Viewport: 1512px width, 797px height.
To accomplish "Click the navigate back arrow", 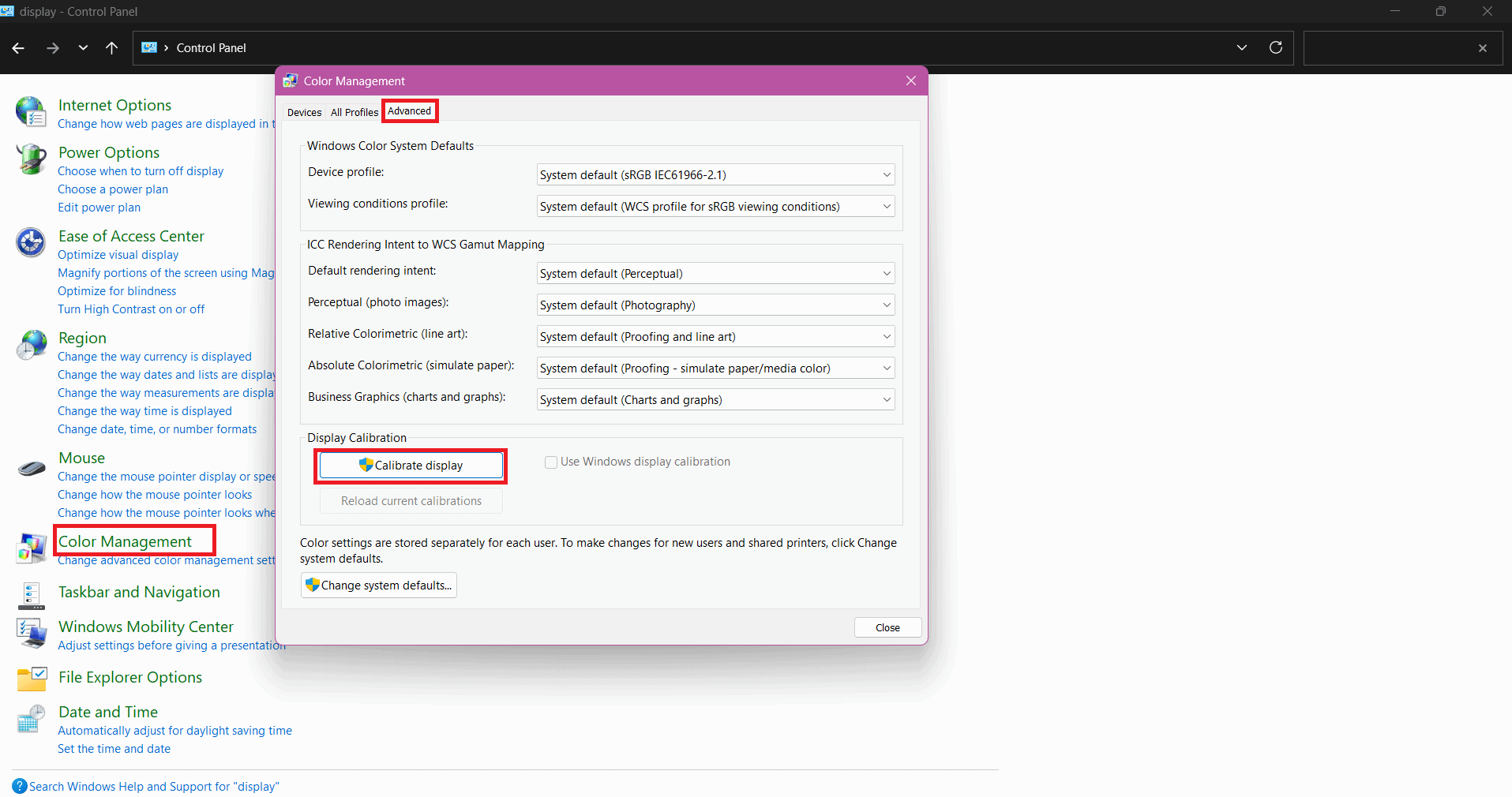I will click(x=18, y=48).
